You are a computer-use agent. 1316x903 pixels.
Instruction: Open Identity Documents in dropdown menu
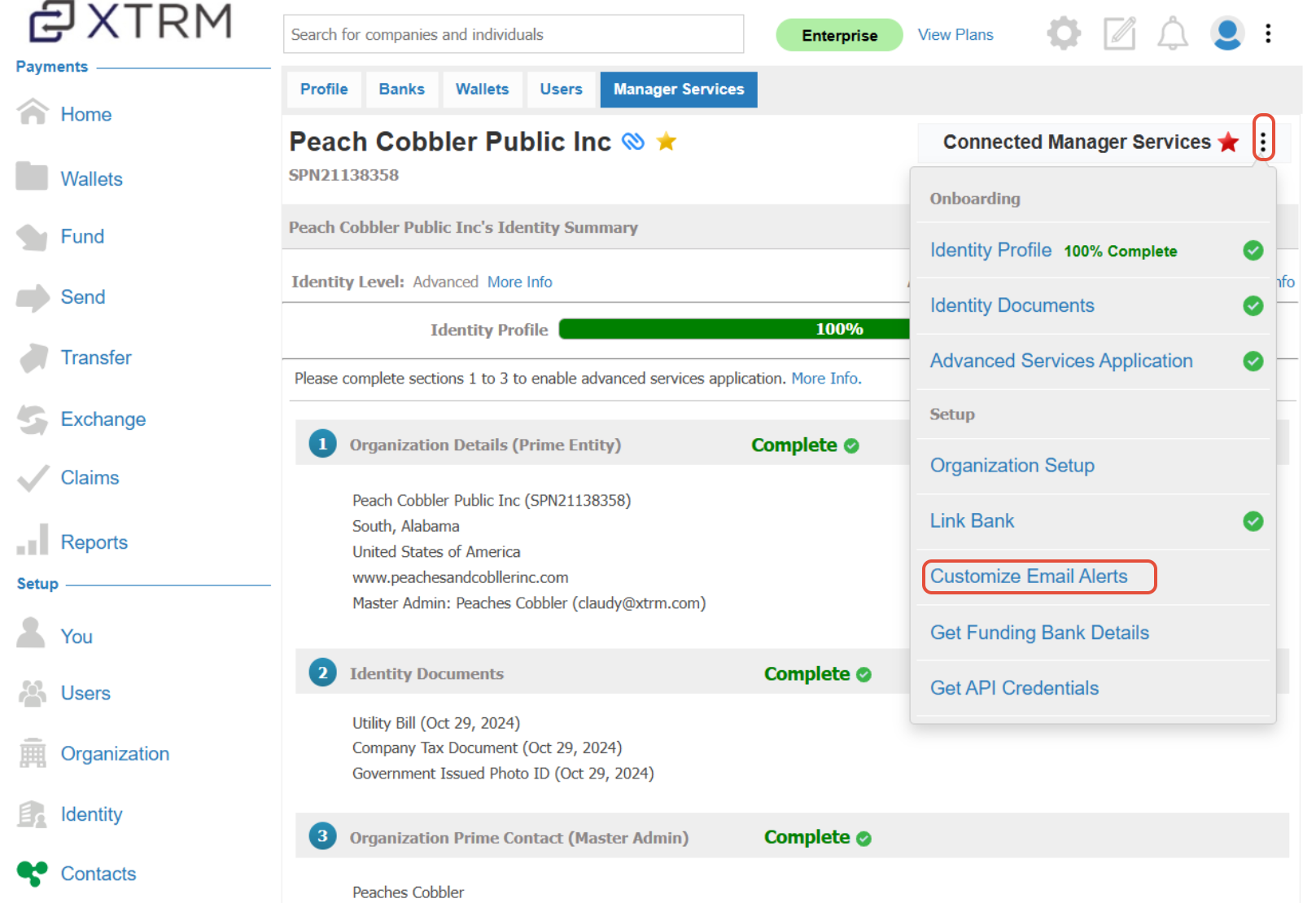(1012, 305)
